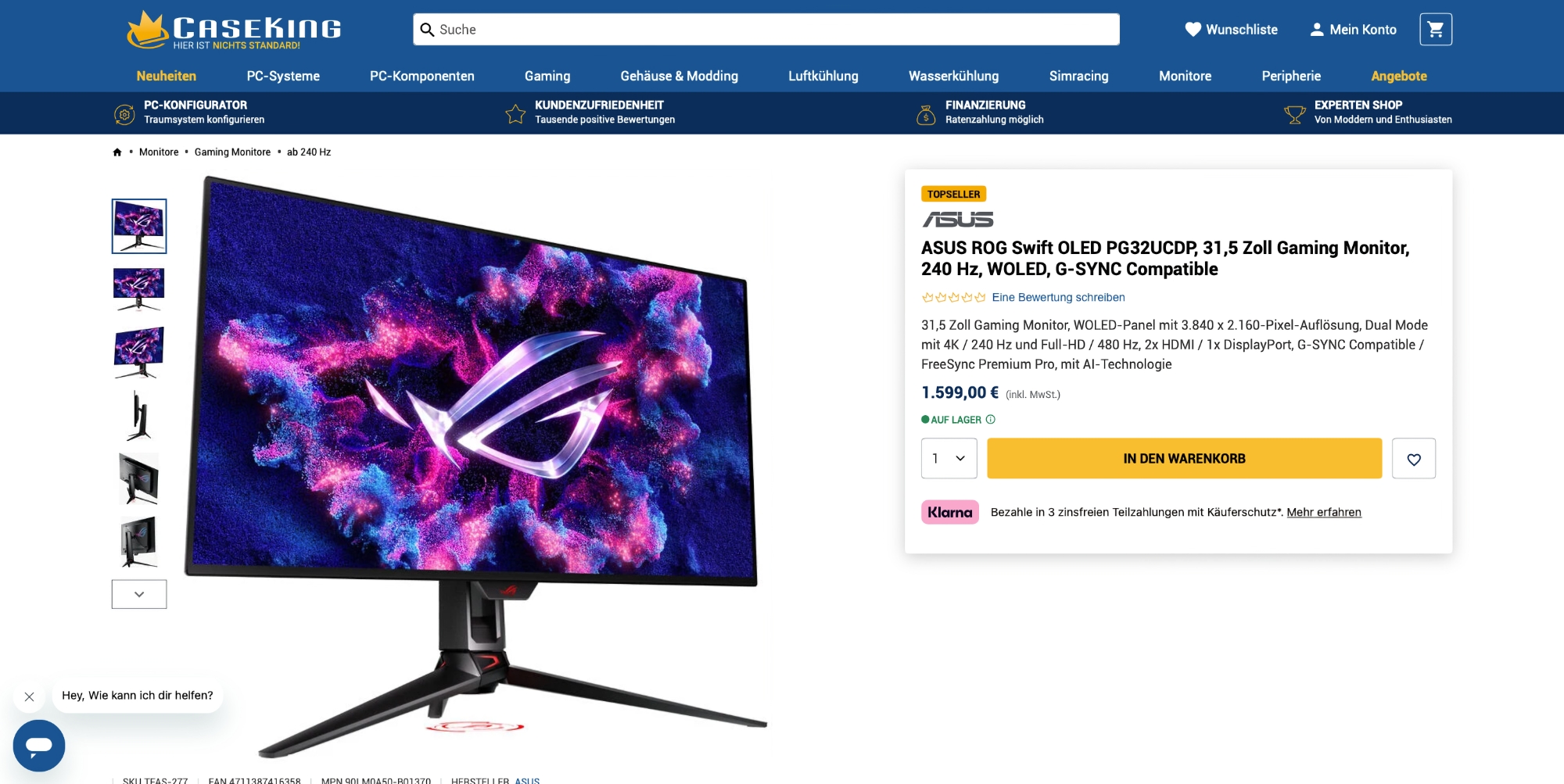Click the star rating to review
Image resolution: width=1564 pixels, height=784 pixels.
(x=953, y=298)
